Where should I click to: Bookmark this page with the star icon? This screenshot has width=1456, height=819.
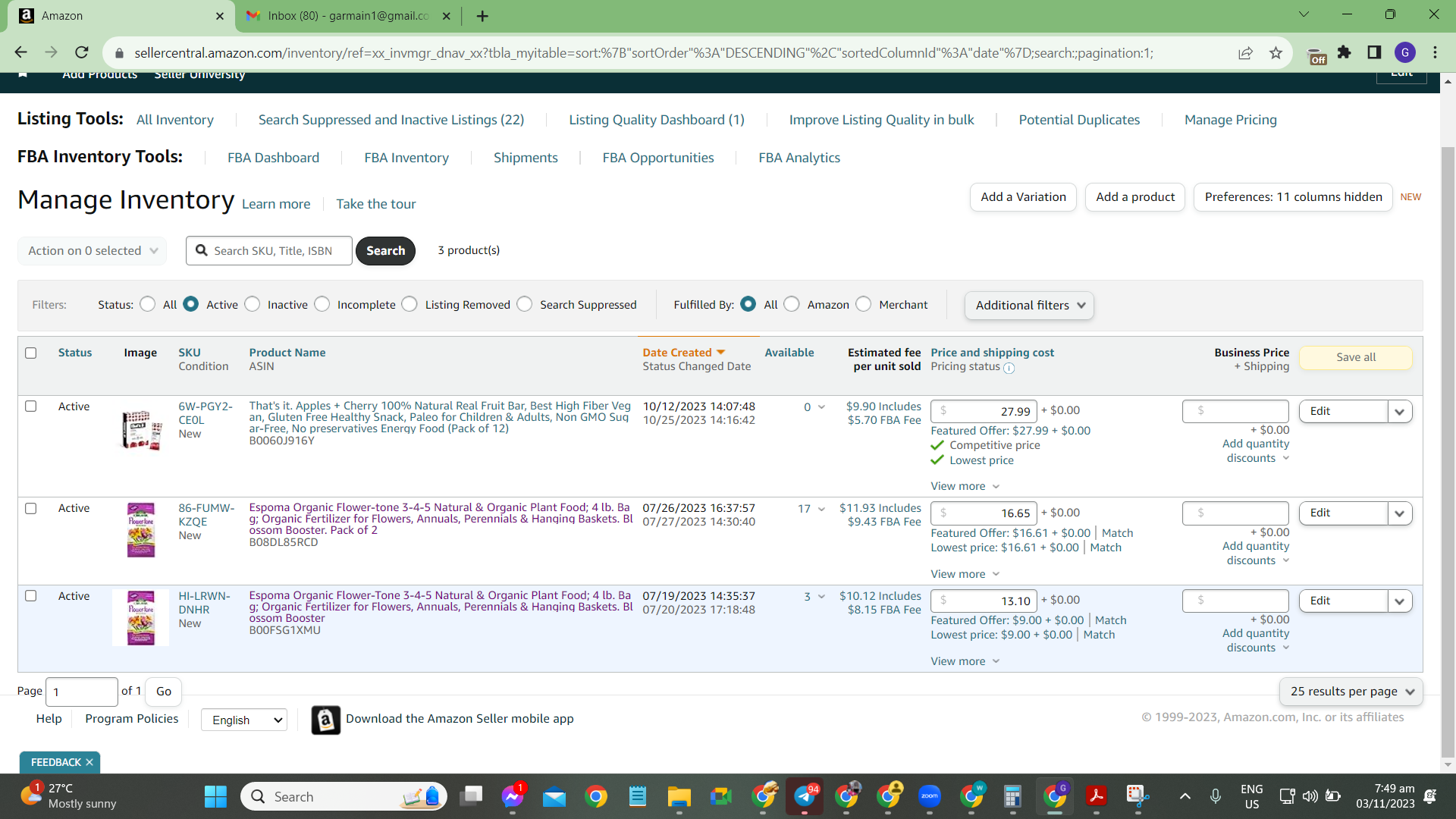(1276, 52)
